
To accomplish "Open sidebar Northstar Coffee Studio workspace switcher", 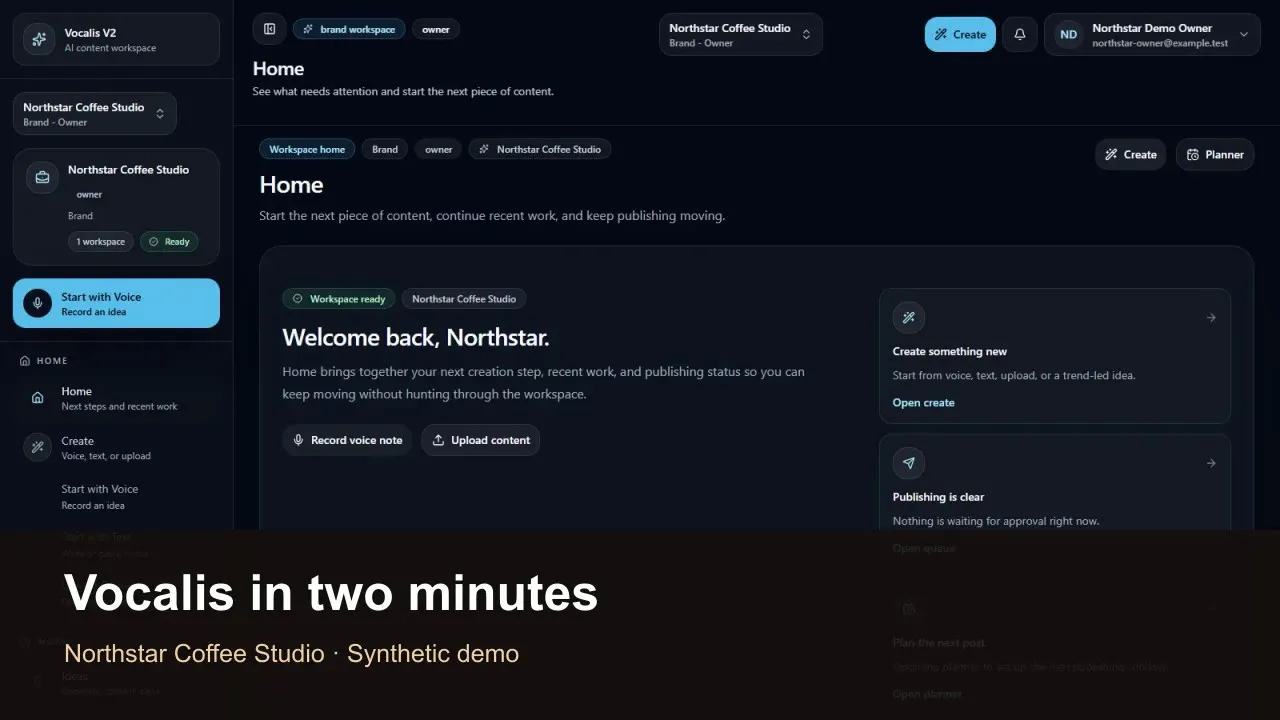I will [x=95, y=114].
